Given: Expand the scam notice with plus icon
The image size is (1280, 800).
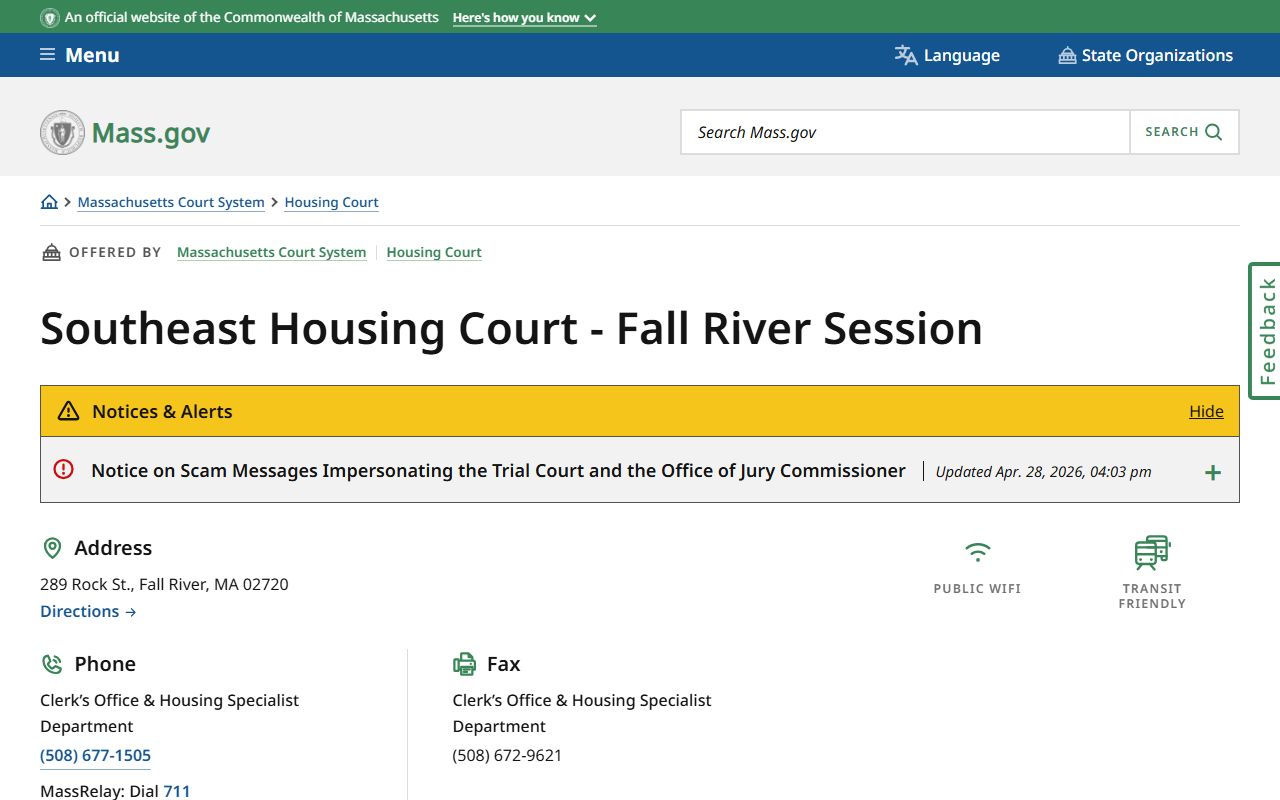Looking at the screenshot, I should tap(1213, 472).
